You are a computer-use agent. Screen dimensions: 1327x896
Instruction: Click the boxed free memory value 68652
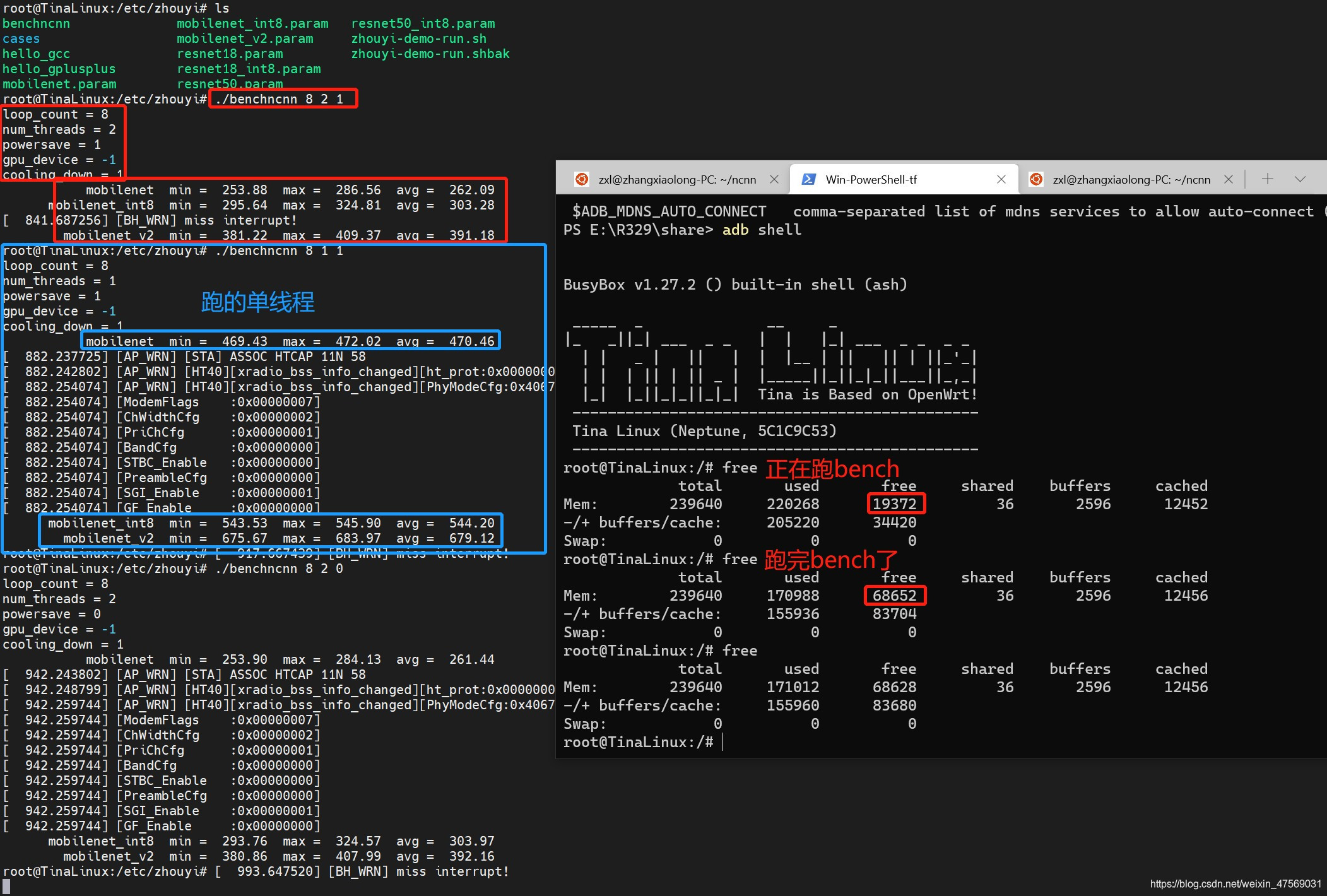(x=894, y=595)
